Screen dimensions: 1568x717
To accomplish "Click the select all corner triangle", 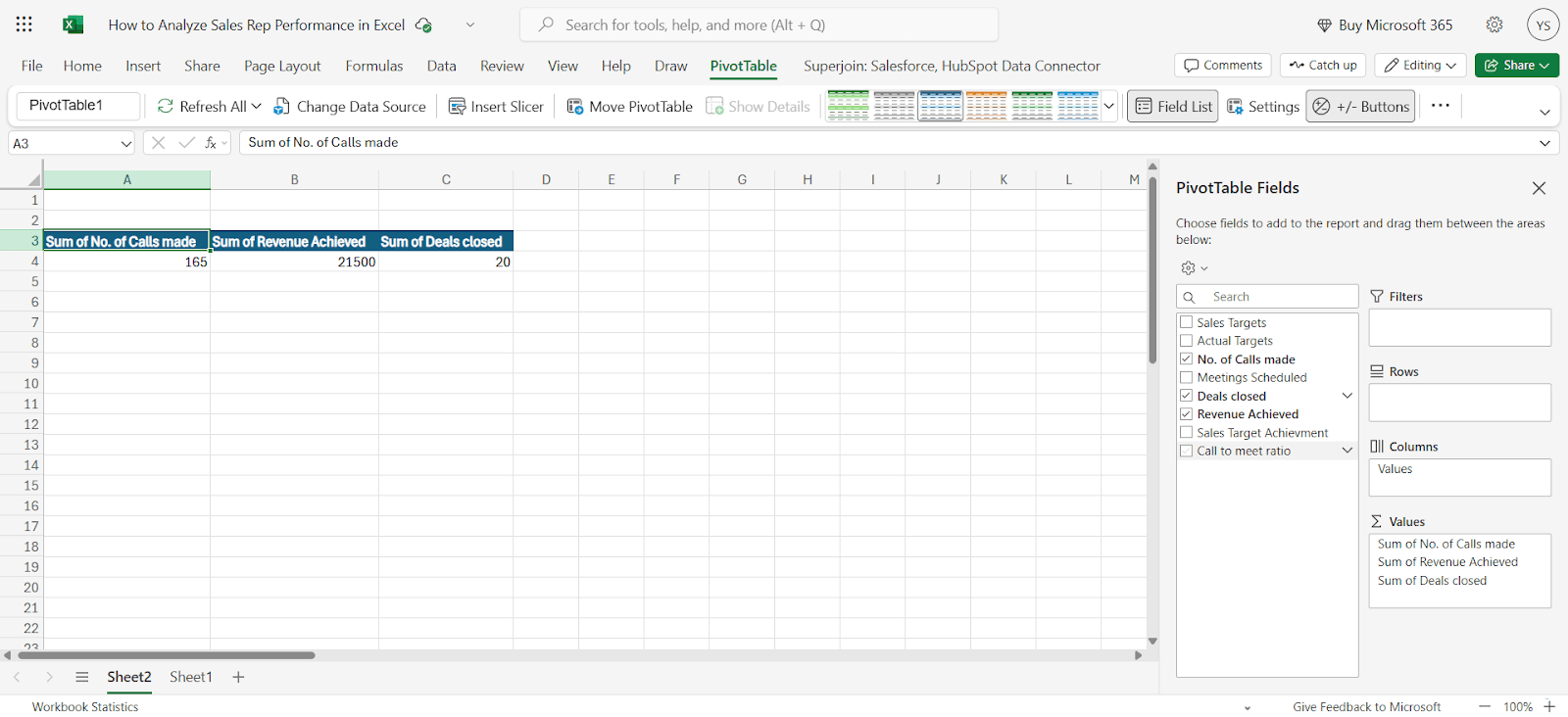I will pyautogui.click(x=34, y=180).
